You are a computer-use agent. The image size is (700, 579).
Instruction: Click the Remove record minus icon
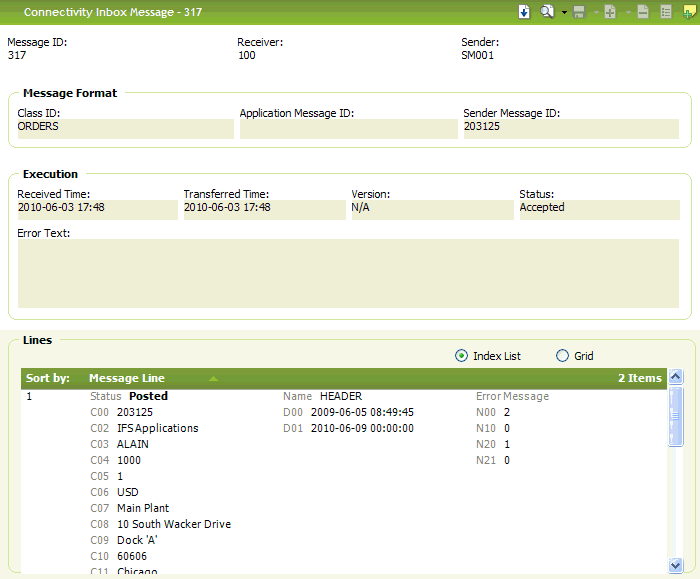[x=643, y=12]
